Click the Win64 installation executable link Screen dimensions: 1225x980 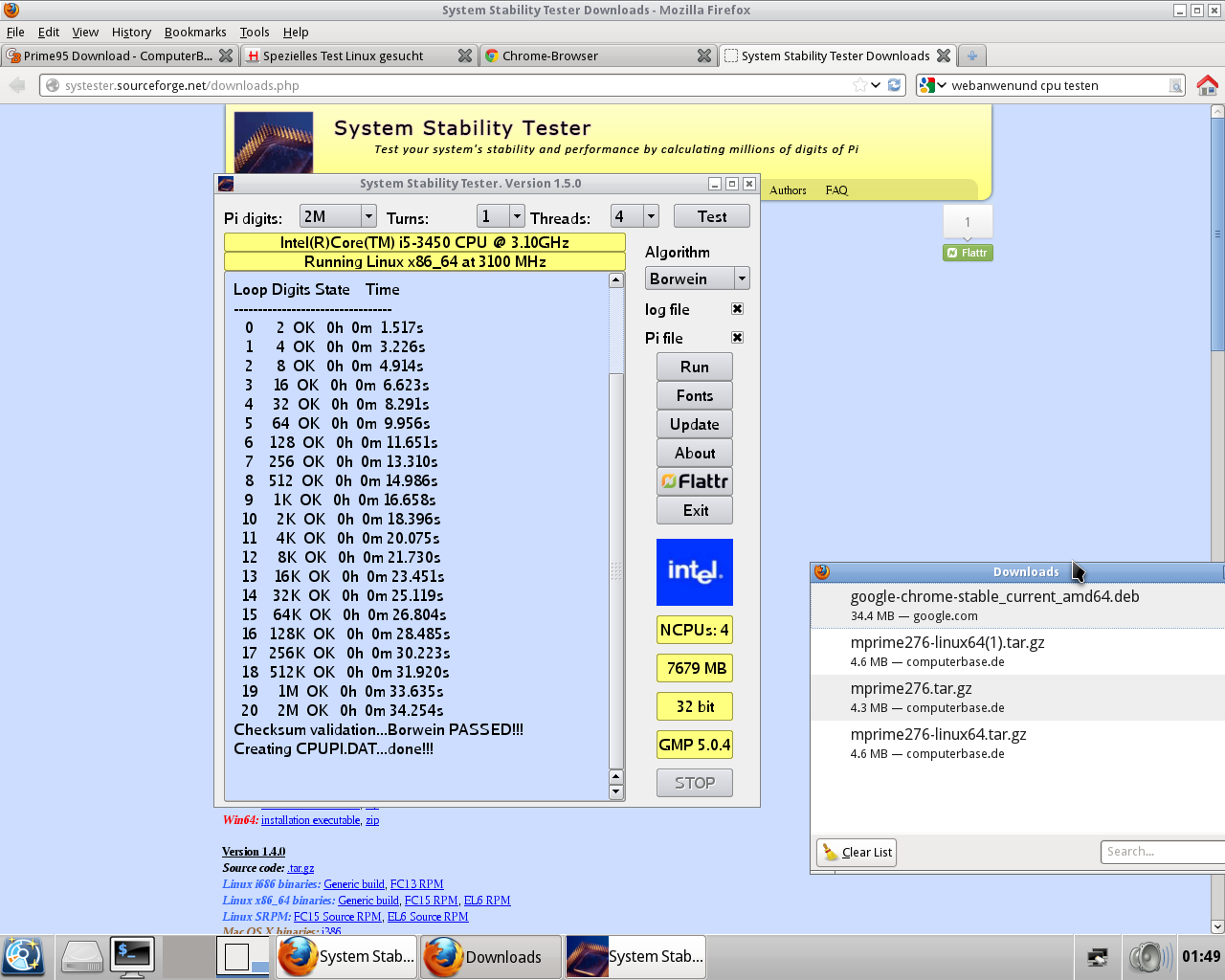click(311, 820)
